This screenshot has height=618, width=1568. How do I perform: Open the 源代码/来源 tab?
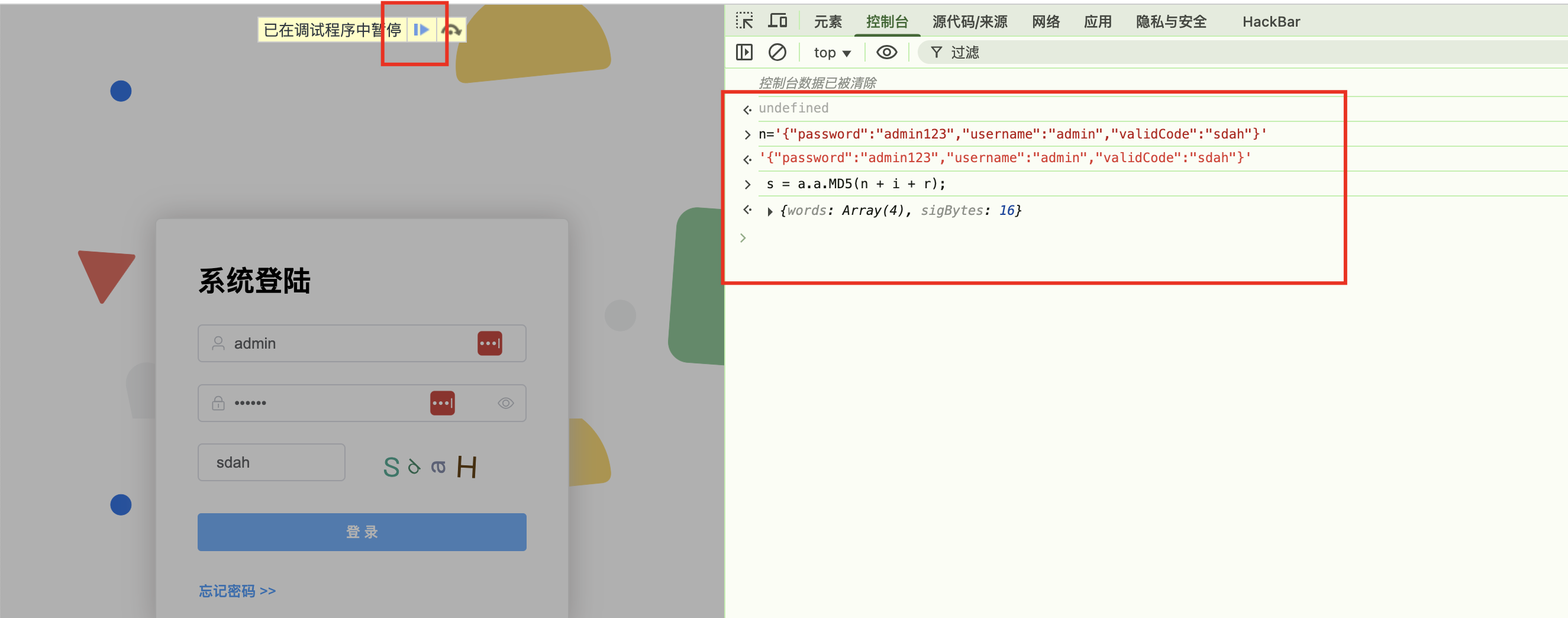coord(970,22)
